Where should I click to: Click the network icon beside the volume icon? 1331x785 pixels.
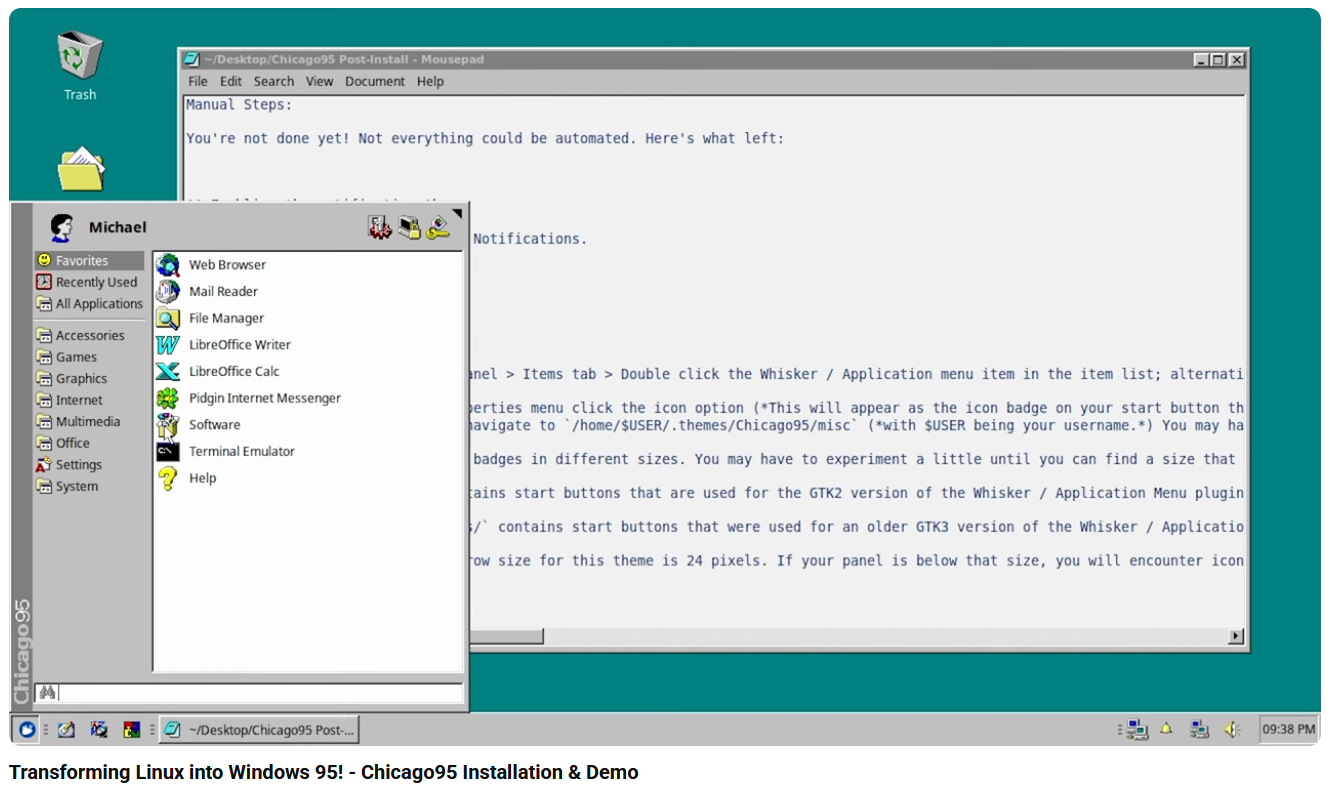coord(1199,730)
